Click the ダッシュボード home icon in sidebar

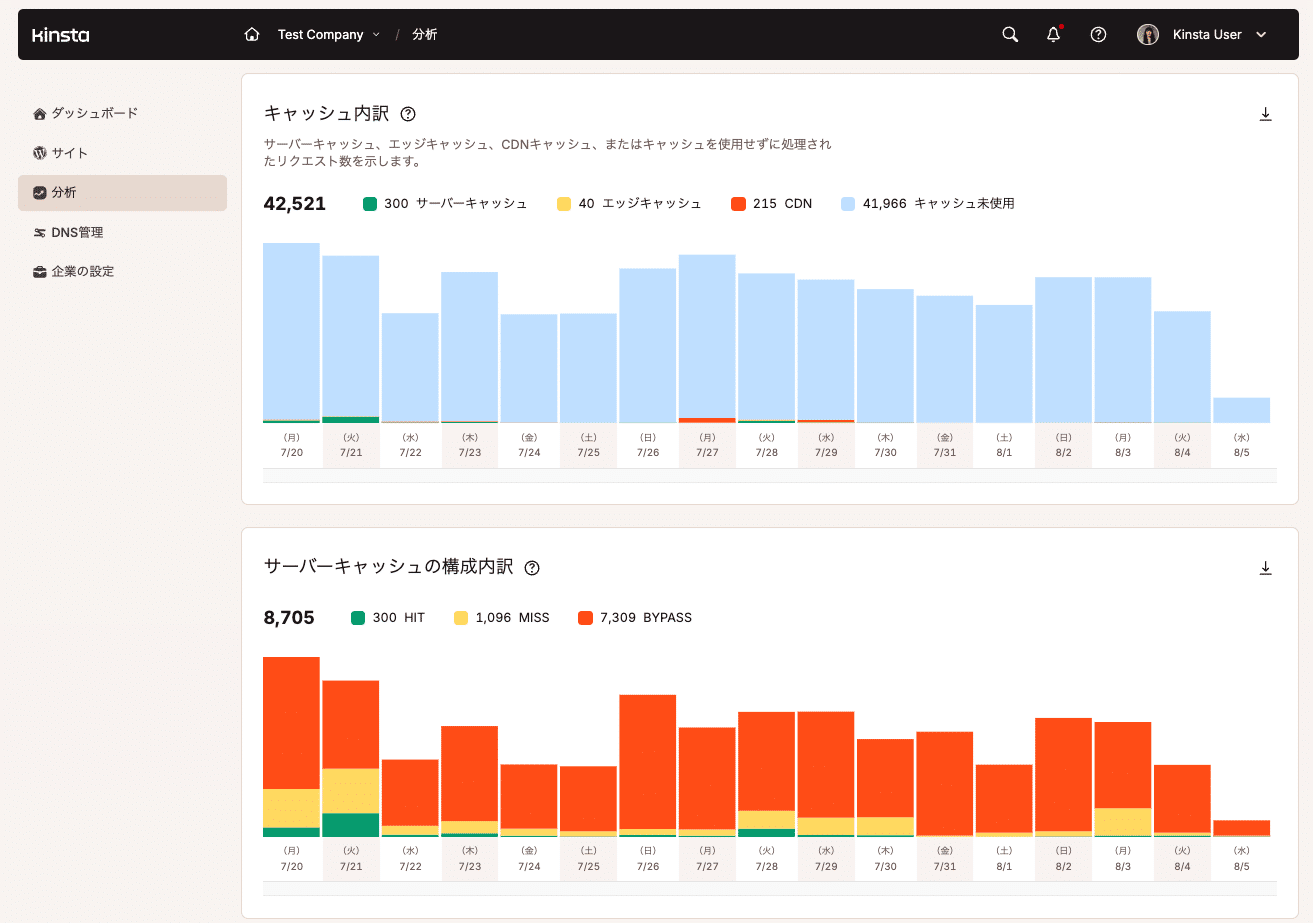point(40,113)
